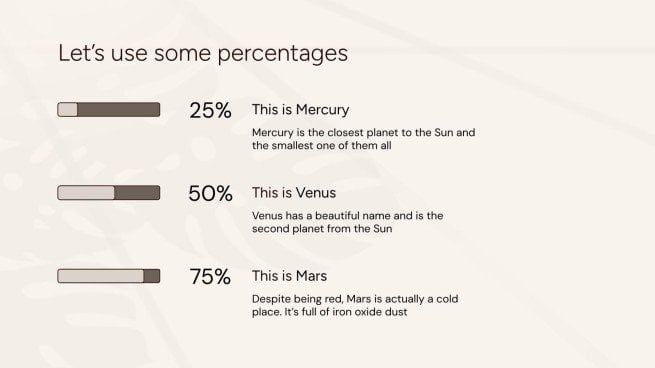Click the 50% progress bar

pos(109,193)
